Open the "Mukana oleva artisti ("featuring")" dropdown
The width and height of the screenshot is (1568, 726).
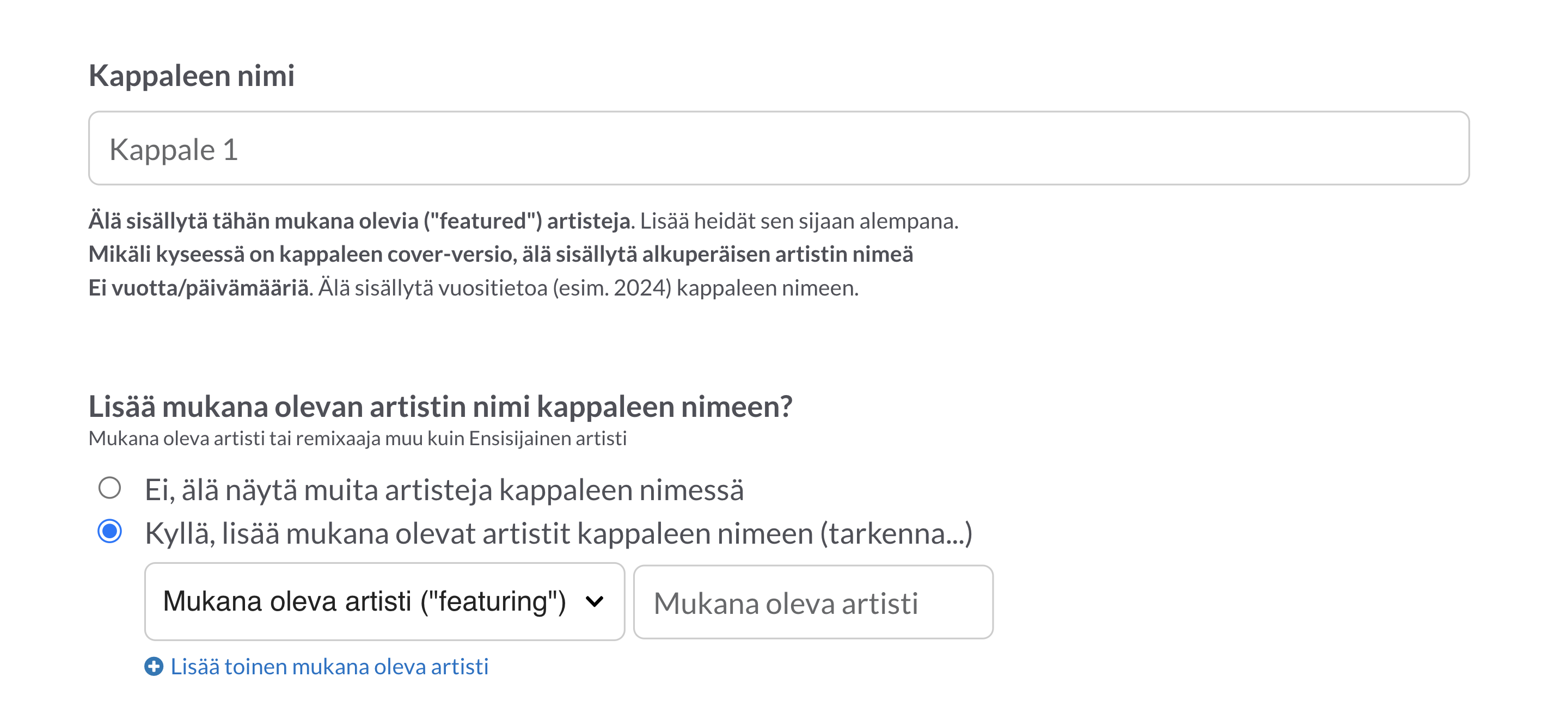click(385, 601)
